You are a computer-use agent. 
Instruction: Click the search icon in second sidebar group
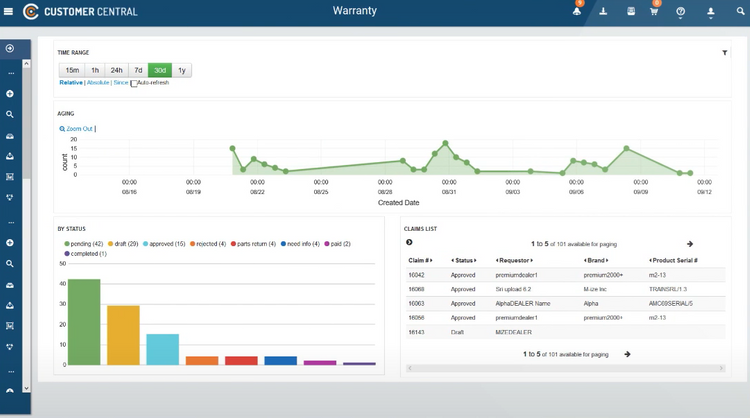pyautogui.click(x=10, y=264)
